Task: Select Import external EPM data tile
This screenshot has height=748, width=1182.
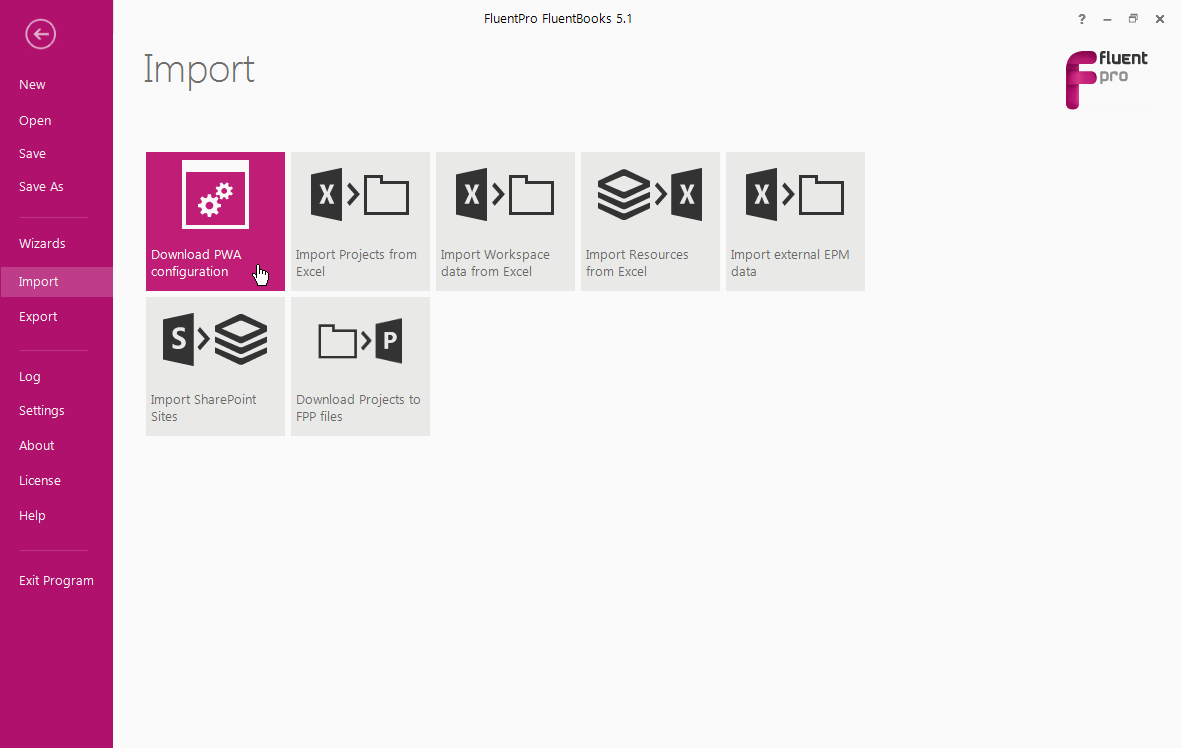Action: pyautogui.click(x=795, y=221)
